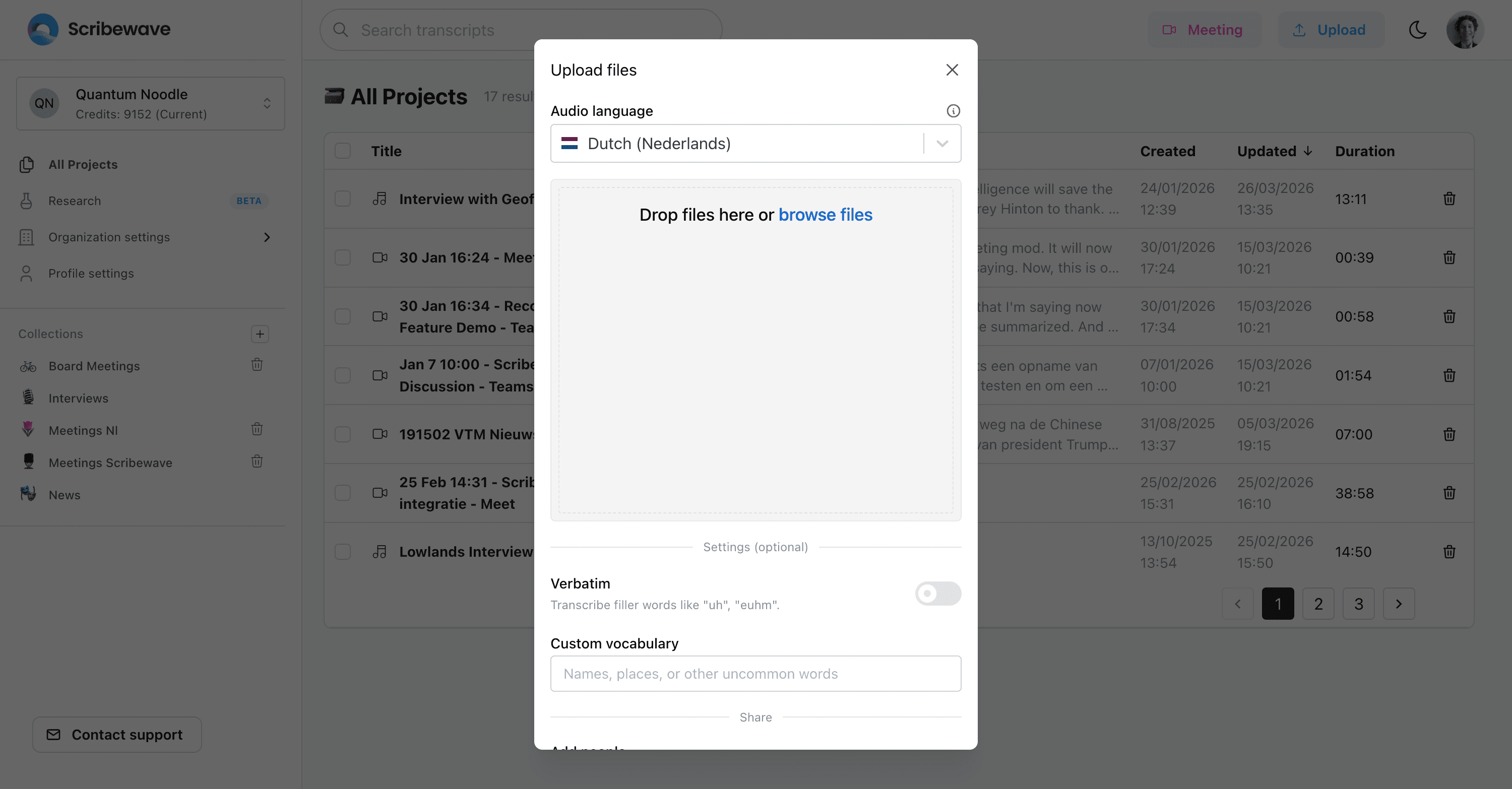Open the Interviews collection
Viewport: 1512px width, 789px height.
(78, 398)
